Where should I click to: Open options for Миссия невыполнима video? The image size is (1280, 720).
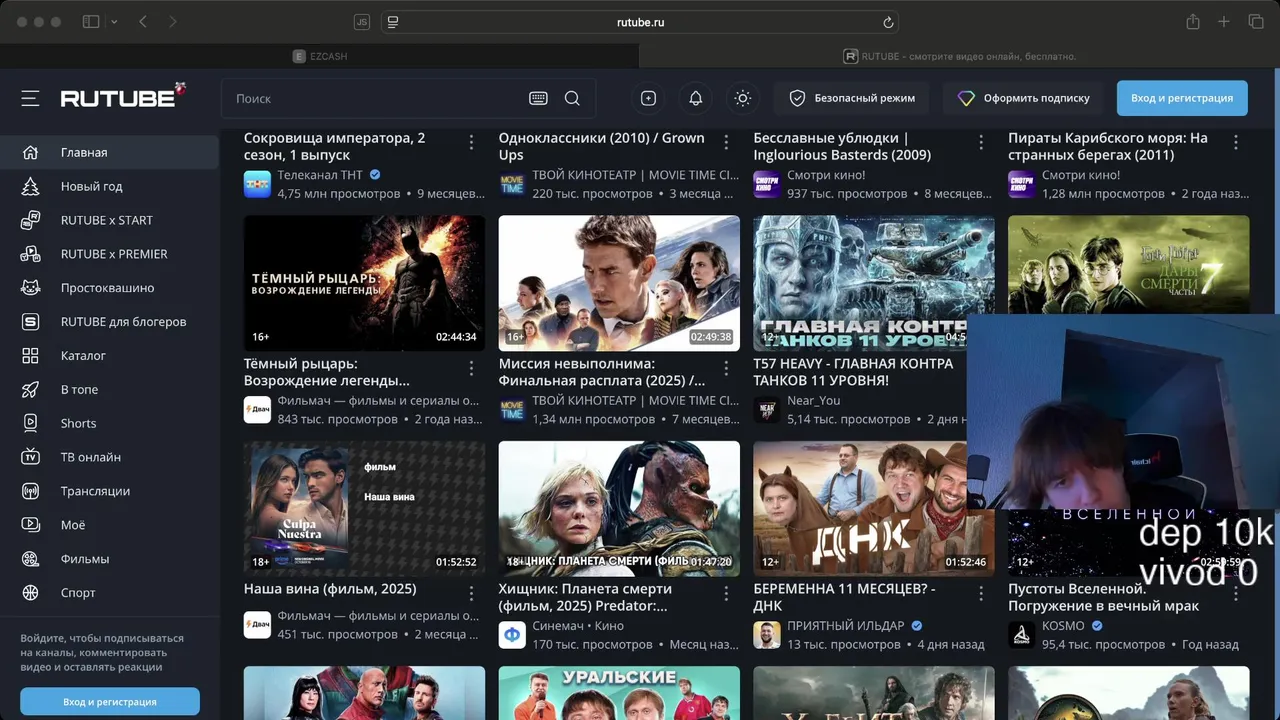click(727, 368)
